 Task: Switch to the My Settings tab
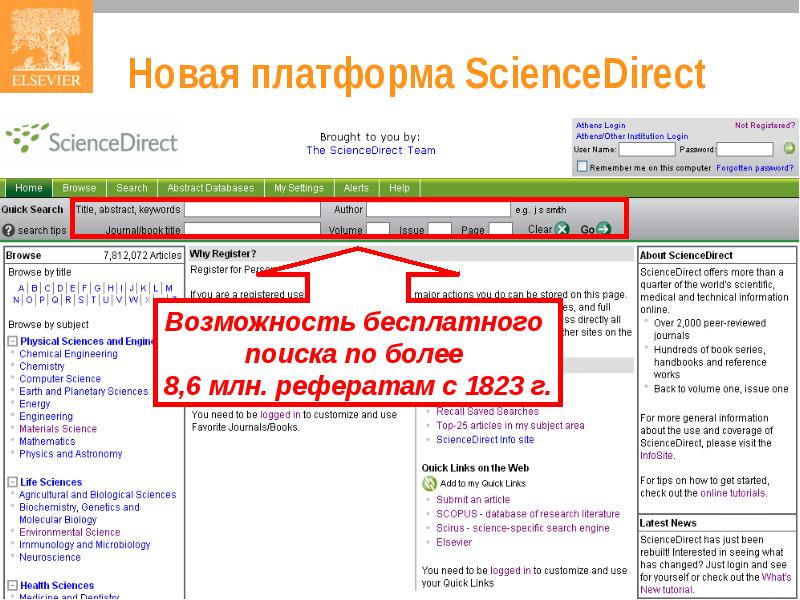pyautogui.click(x=298, y=188)
